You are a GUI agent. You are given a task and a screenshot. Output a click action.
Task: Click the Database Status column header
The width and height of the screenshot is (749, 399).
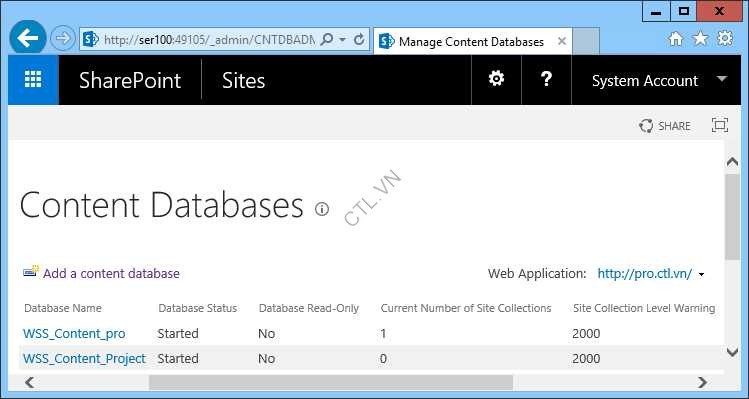coord(198,308)
